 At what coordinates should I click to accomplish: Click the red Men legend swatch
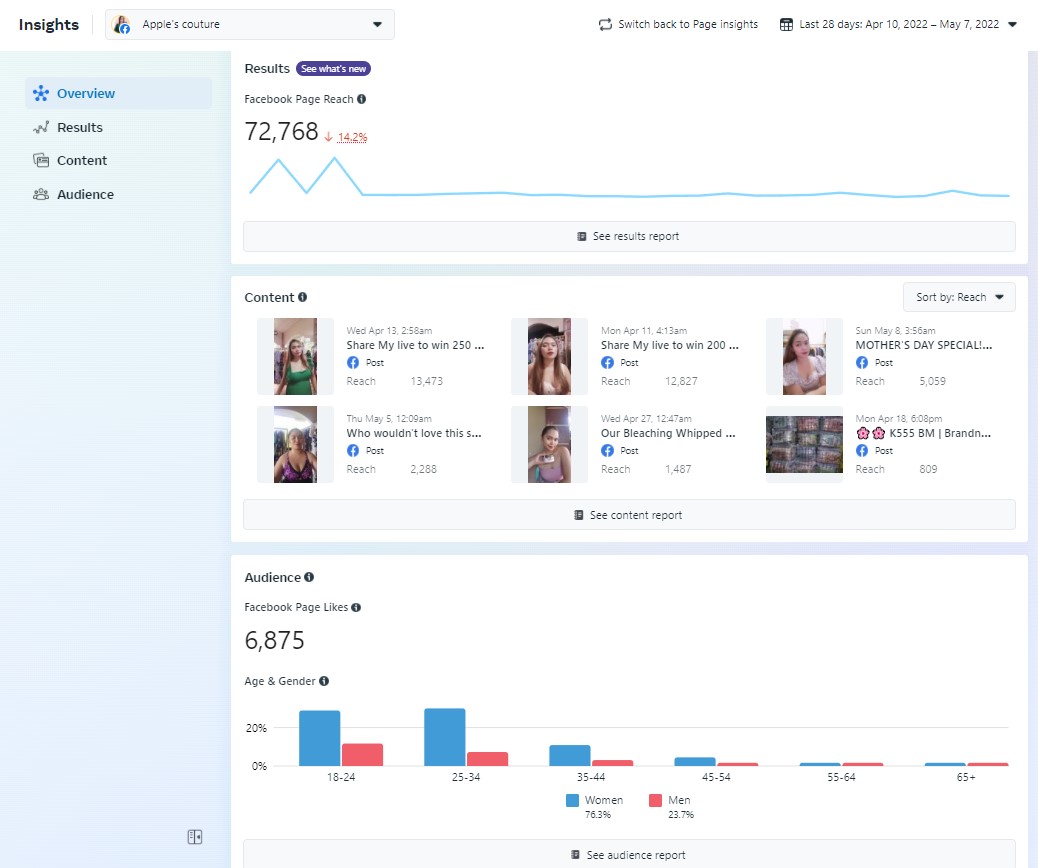[655, 800]
